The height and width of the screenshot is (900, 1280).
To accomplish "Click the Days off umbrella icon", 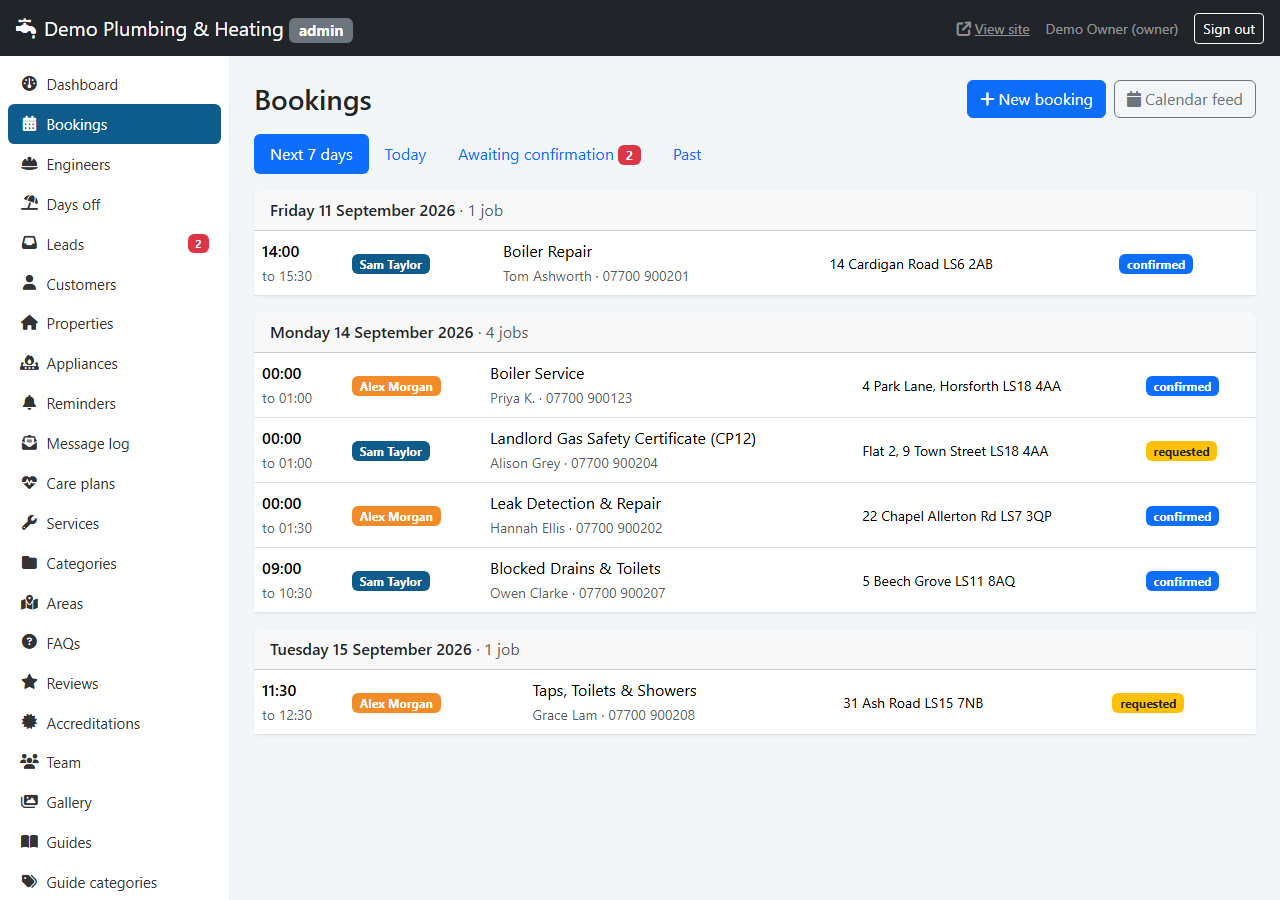I will tap(29, 204).
